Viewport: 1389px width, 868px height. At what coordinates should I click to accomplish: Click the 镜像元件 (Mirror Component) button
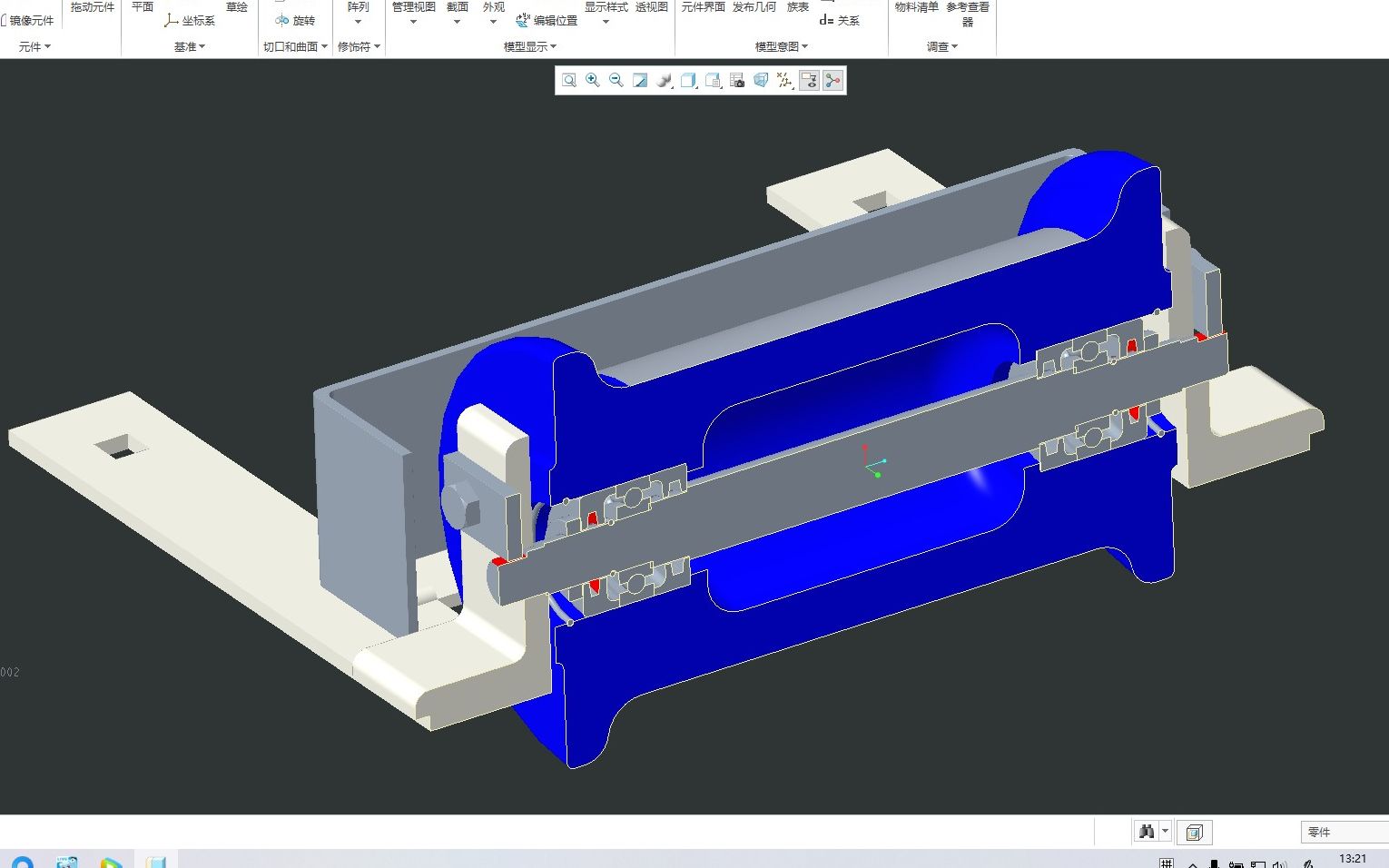tap(28, 20)
